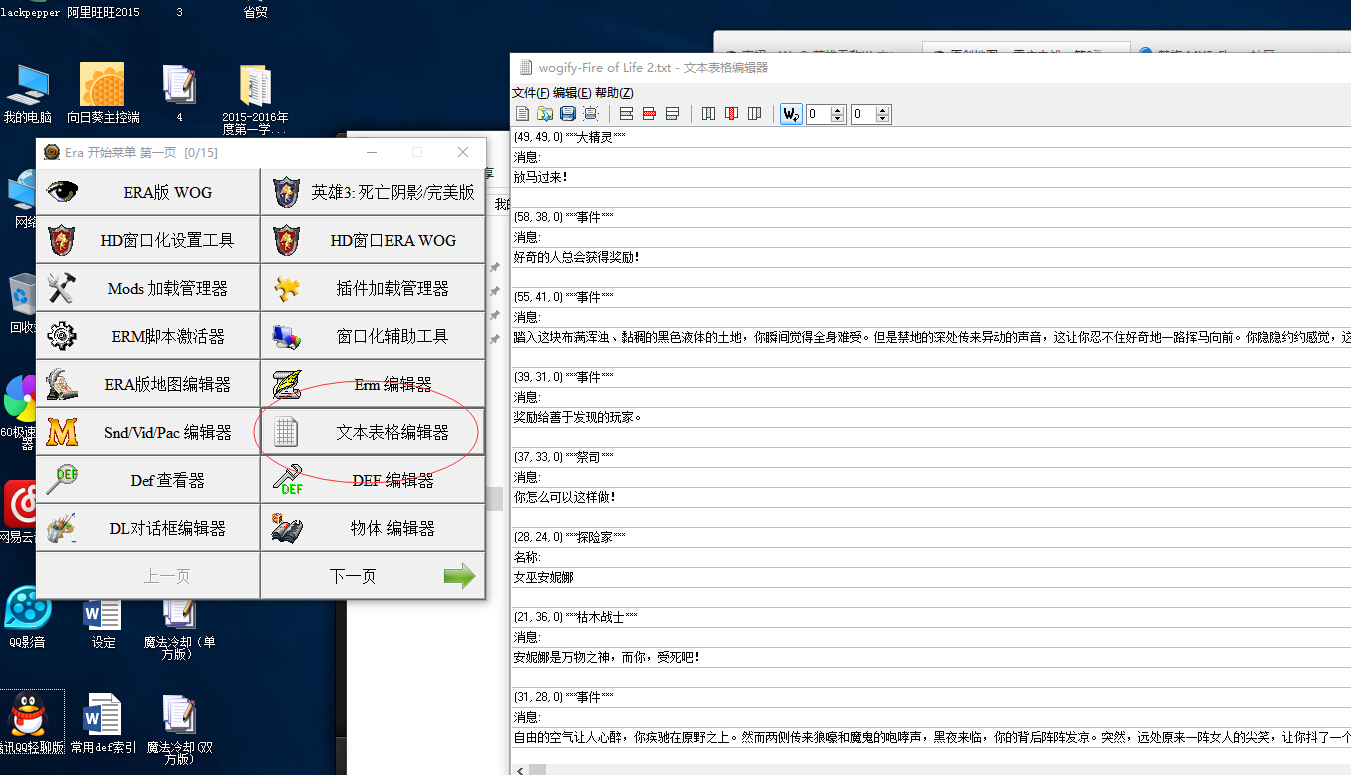The width and height of the screenshot is (1351, 775).
Task: Open DEF 编辑器
Action: coord(373,480)
